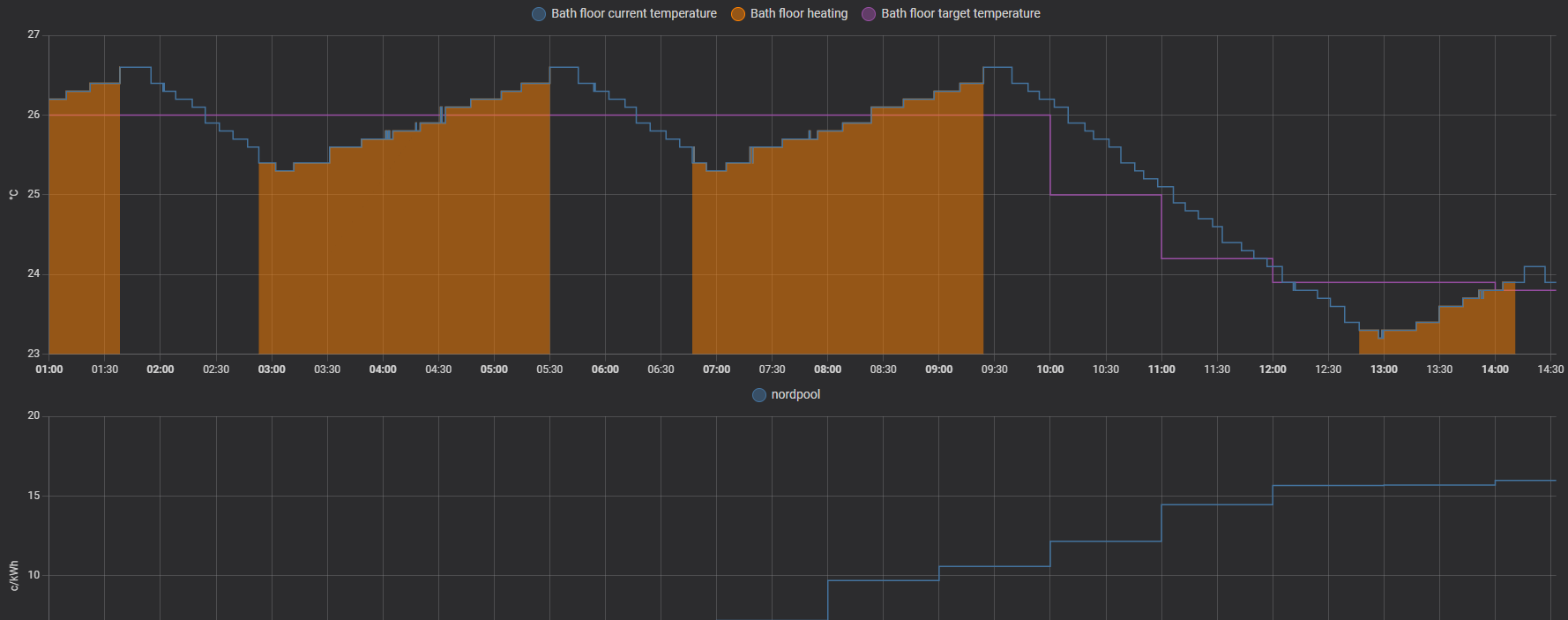Hide the 'Bath floor heating' series via its label
The image size is (1568, 620).
coord(798,14)
